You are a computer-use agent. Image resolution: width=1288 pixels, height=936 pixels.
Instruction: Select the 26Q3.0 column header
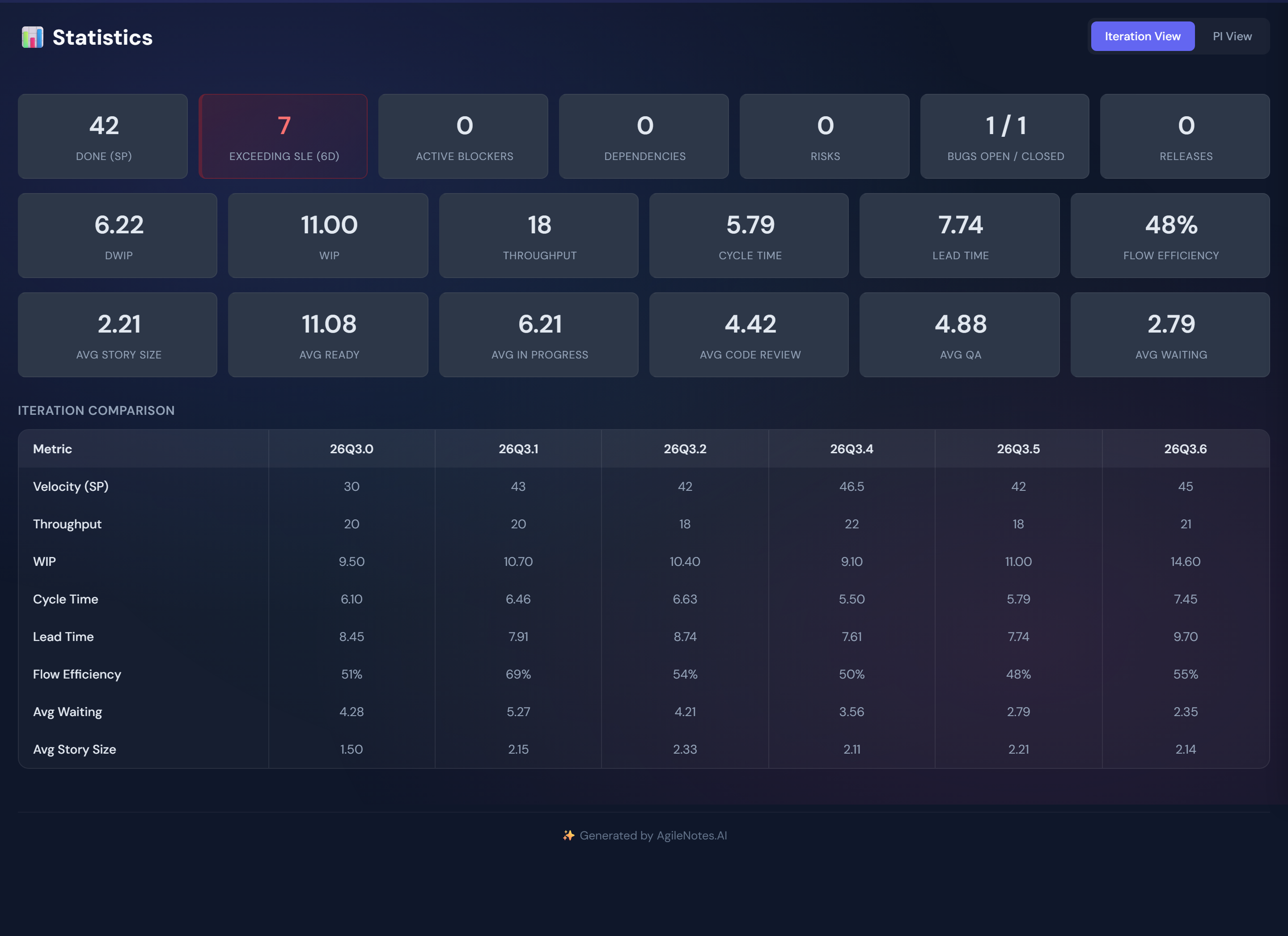click(x=352, y=449)
